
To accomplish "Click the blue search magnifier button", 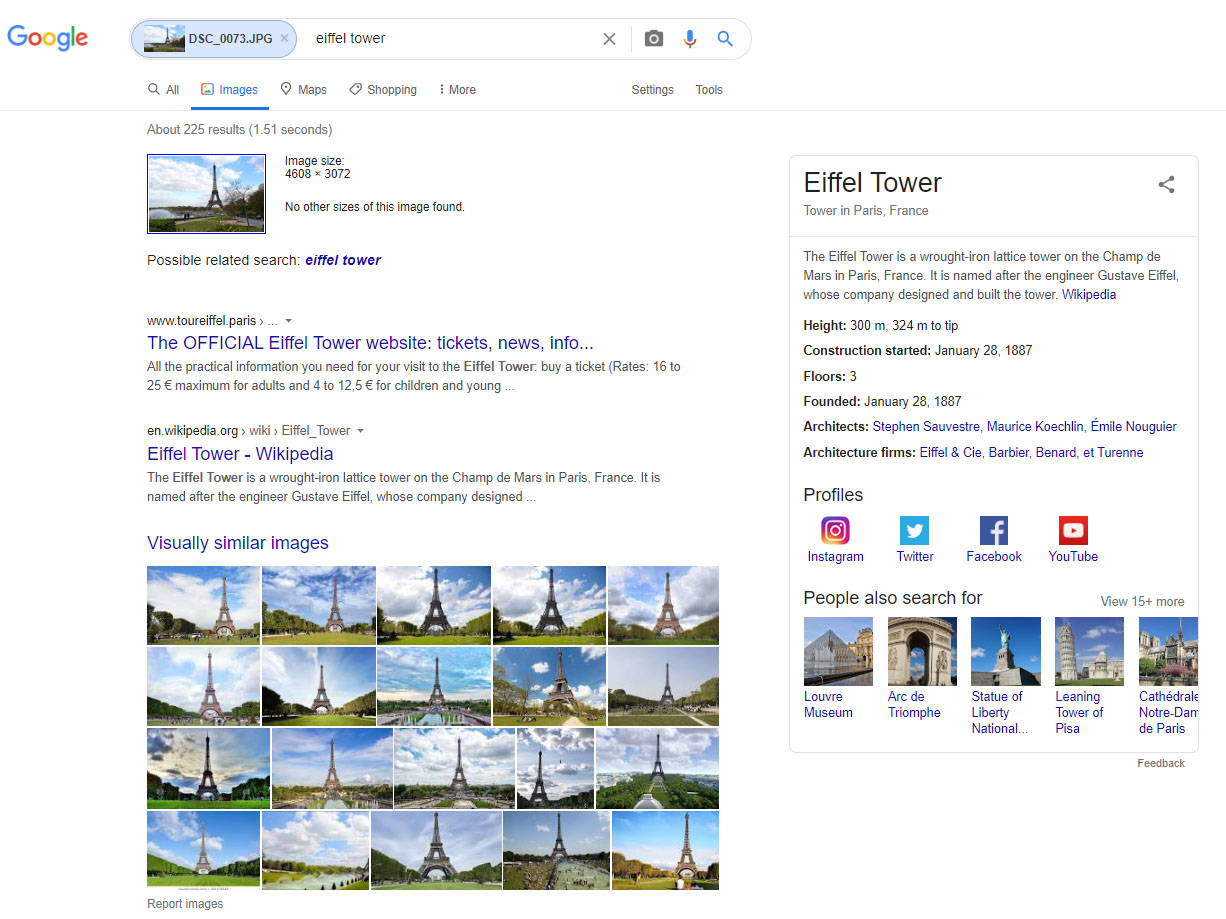I will coord(726,39).
